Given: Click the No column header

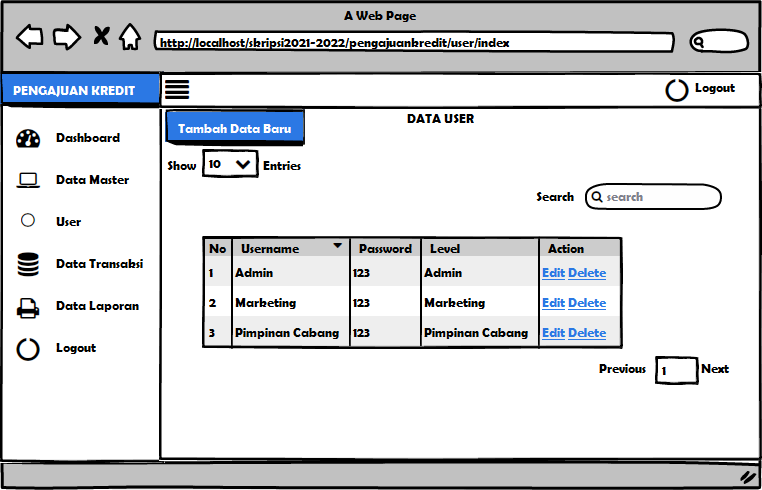Looking at the screenshot, I should click(218, 248).
